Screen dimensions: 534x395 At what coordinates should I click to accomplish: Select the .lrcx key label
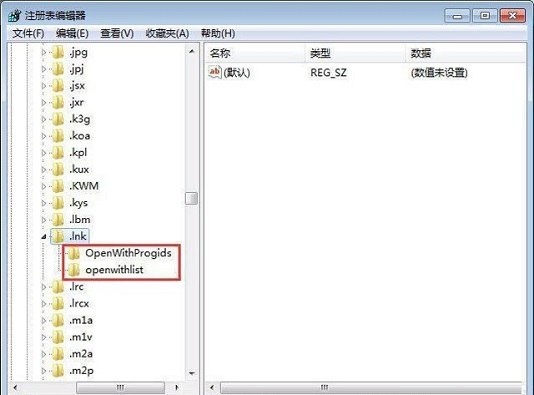(x=79, y=303)
